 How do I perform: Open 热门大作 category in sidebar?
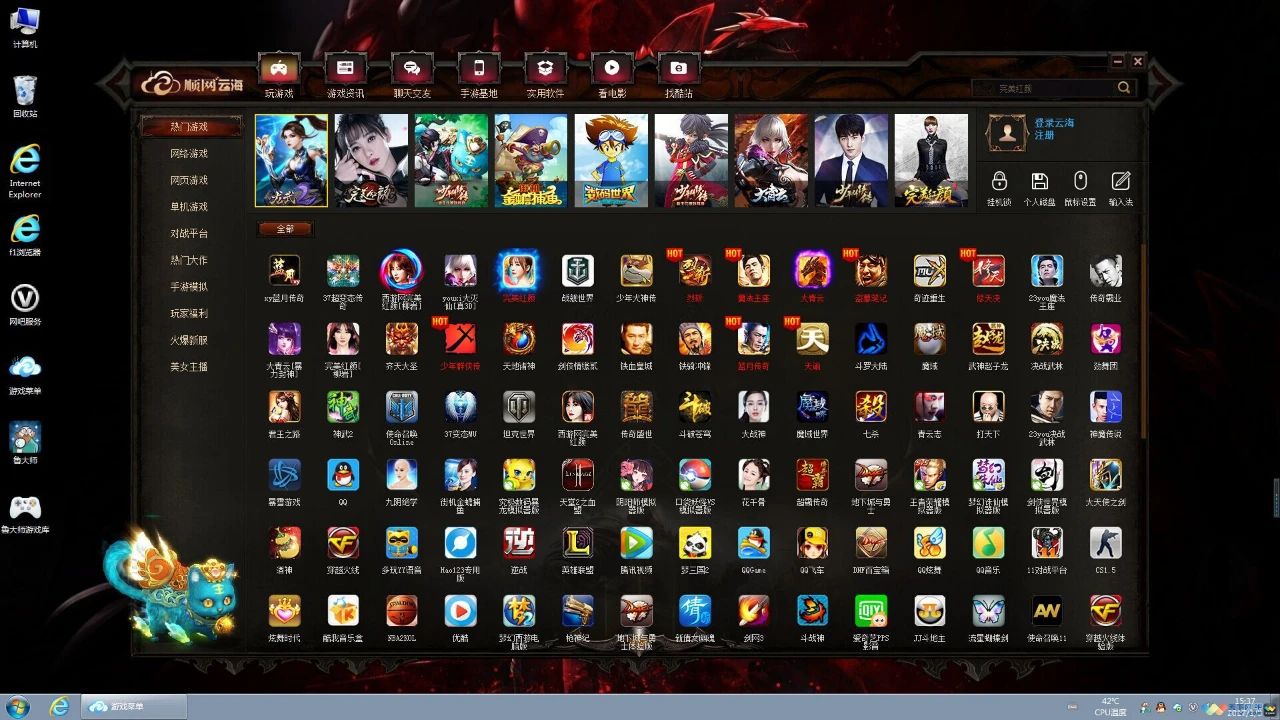190,260
